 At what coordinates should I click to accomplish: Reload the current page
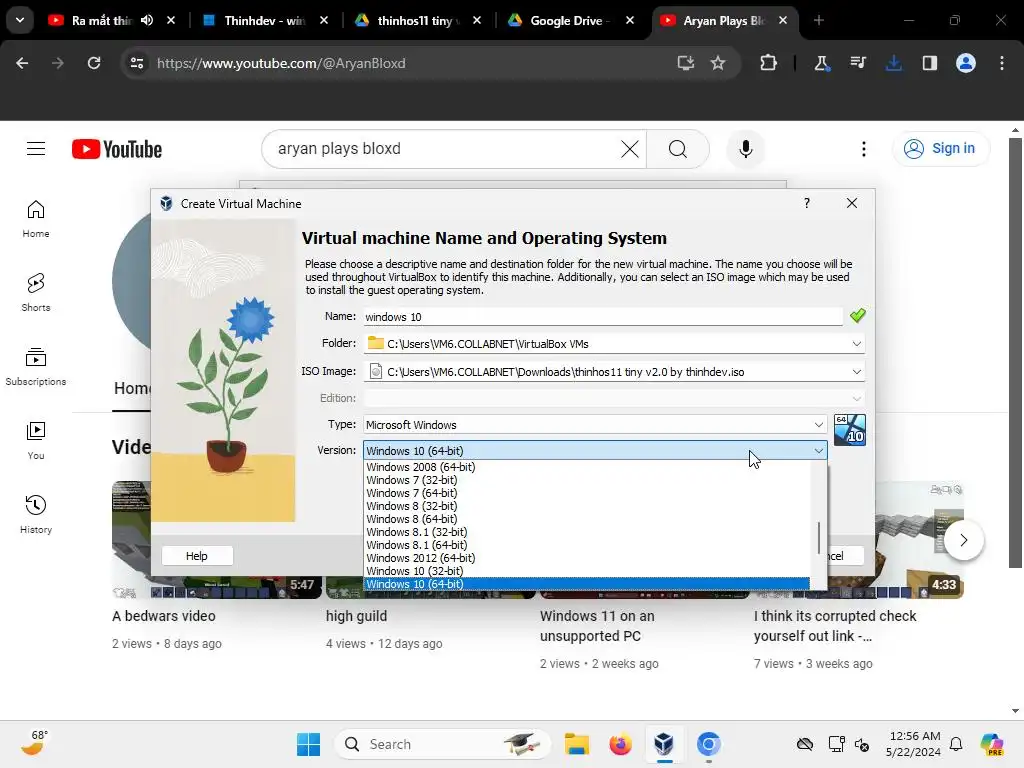pos(94,63)
